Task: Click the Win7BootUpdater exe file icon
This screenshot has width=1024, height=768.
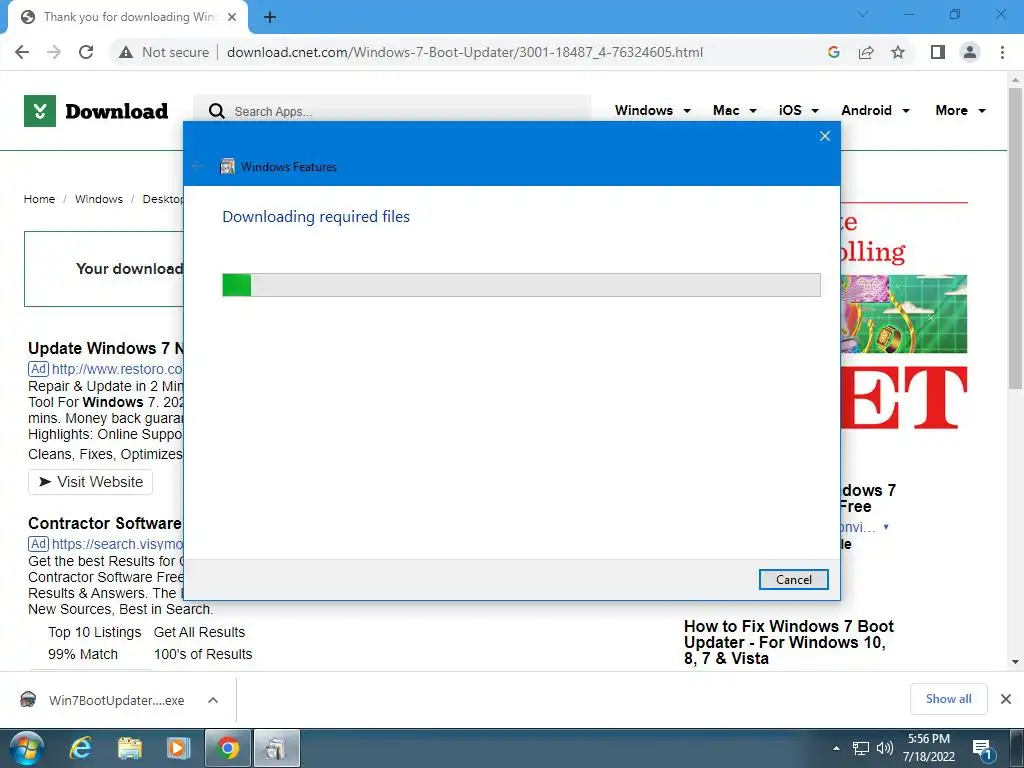Action: pos(28,700)
